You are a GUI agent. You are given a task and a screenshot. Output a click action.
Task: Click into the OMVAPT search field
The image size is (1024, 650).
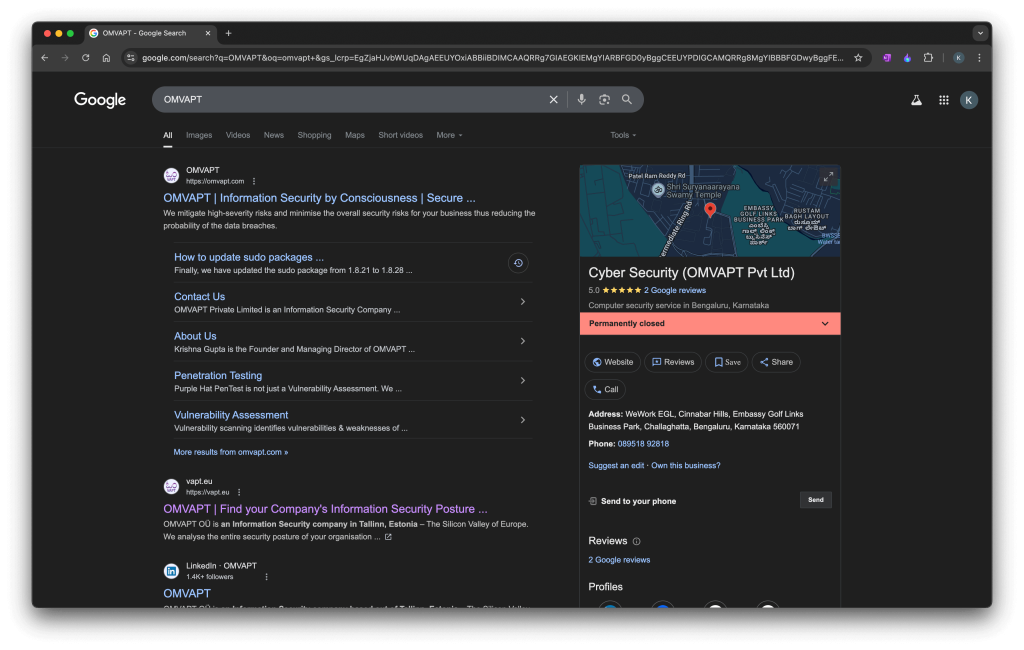[x=353, y=99]
